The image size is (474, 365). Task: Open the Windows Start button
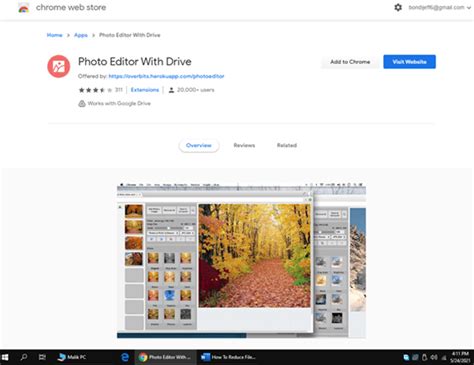point(5,357)
